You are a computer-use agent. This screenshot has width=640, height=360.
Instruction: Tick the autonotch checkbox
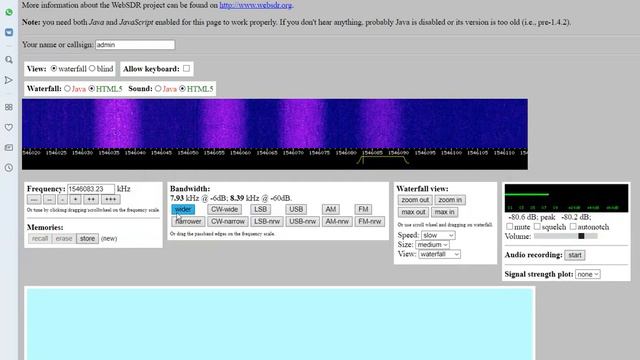coord(573,226)
